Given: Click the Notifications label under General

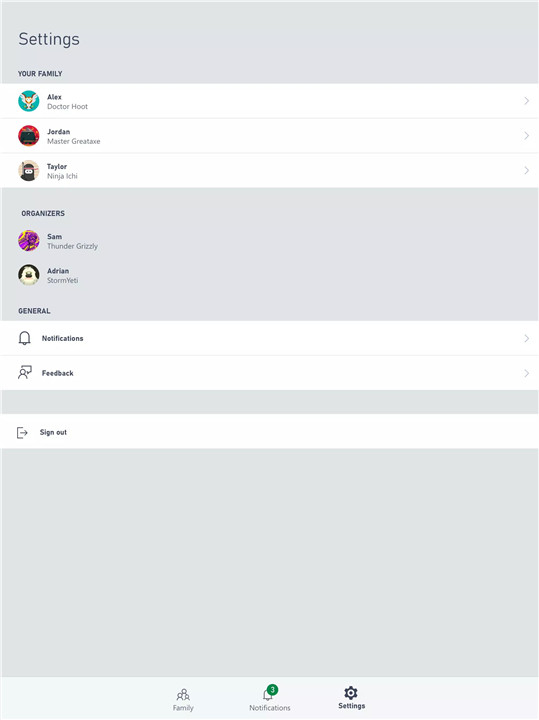Looking at the screenshot, I should 62,338.
